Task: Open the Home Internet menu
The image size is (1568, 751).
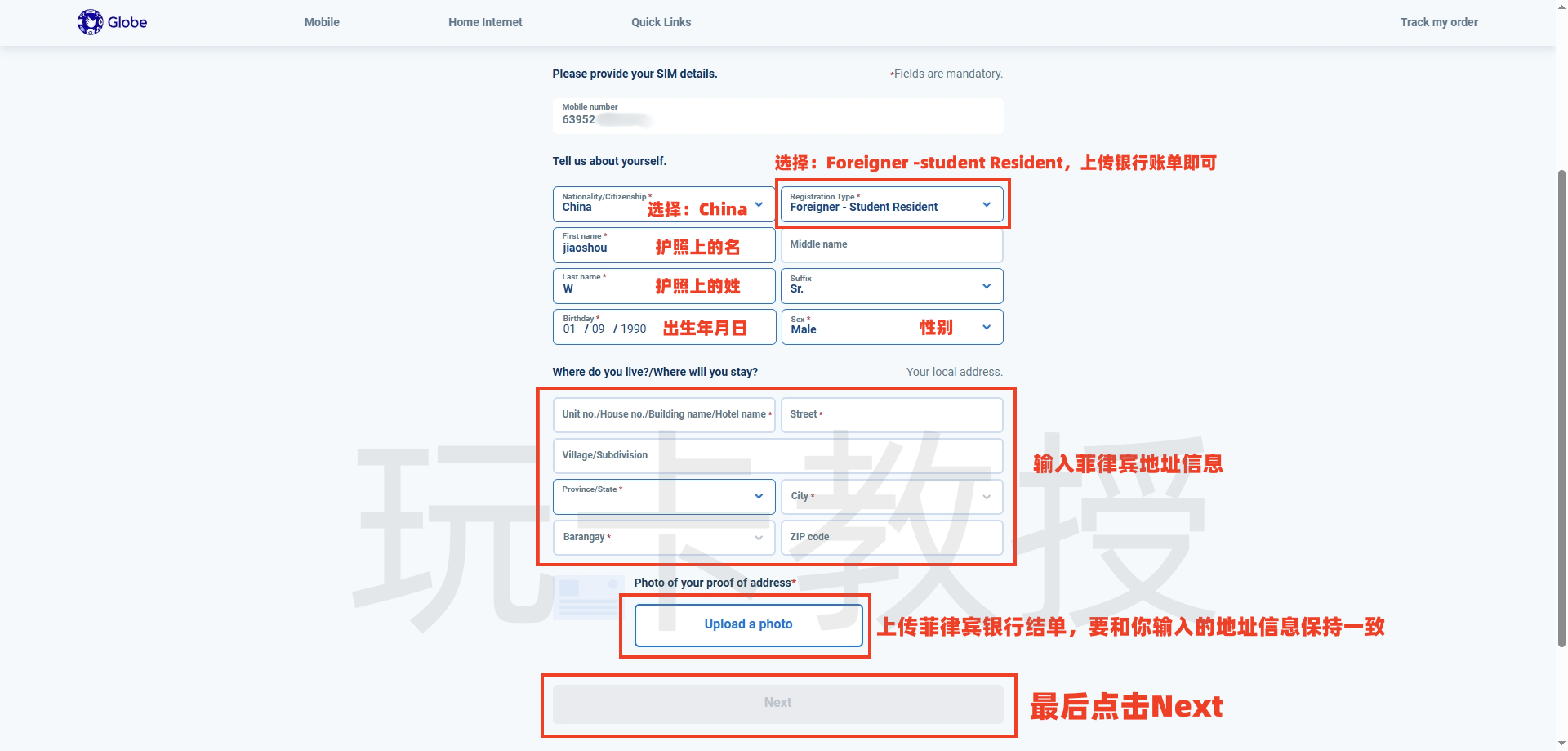Action: coord(485,22)
